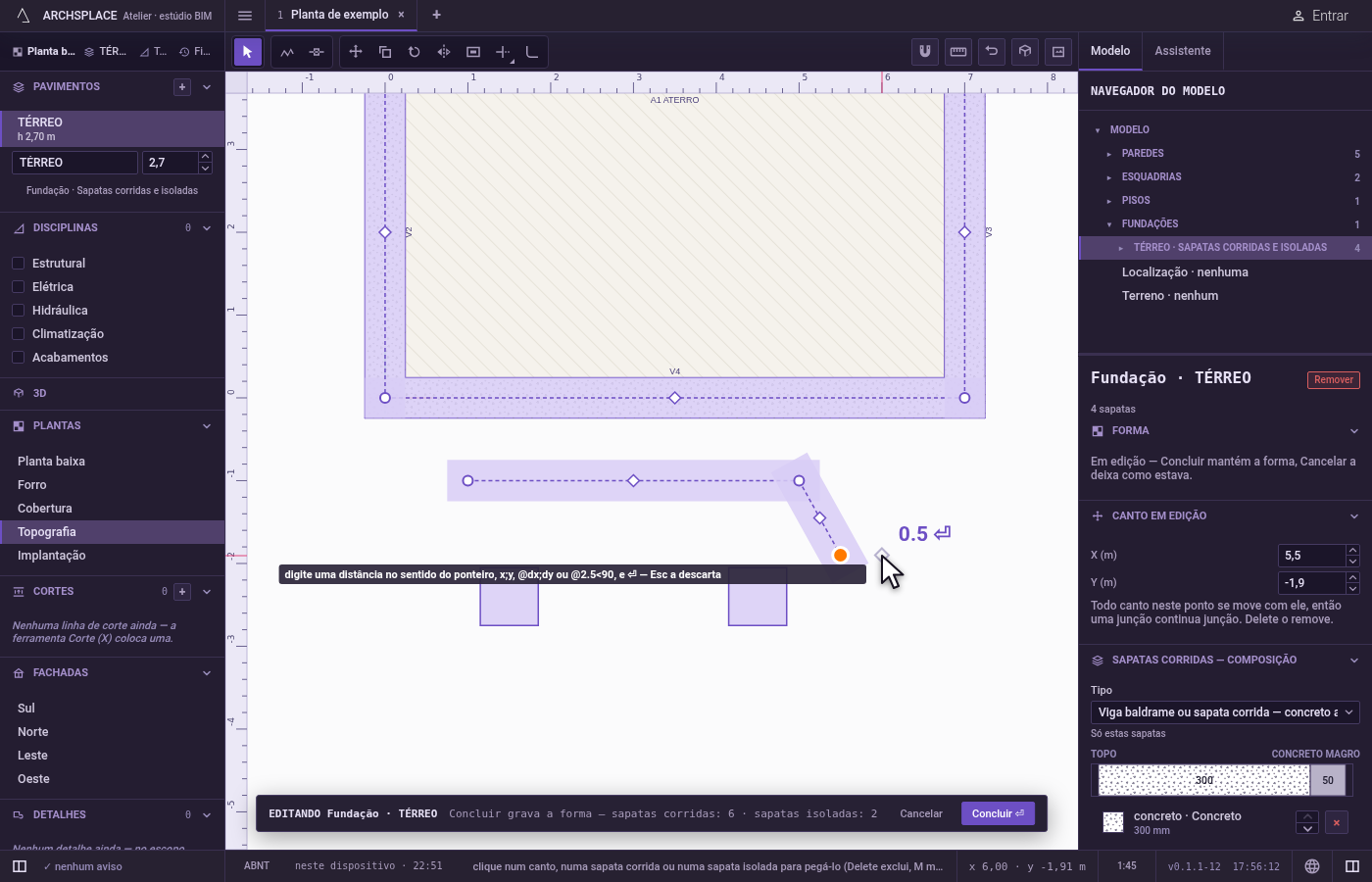Open the Topografia plan view
The image size is (1372, 882).
(x=112, y=532)
